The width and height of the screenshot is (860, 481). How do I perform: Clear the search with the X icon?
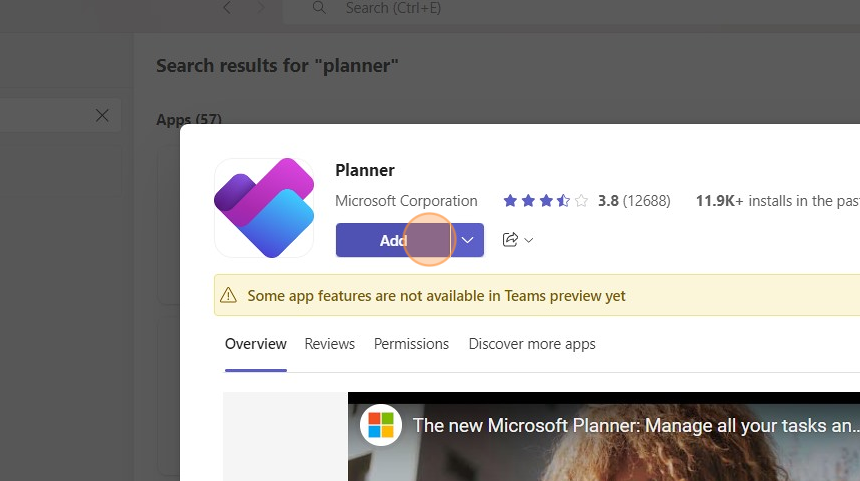(102, 115)
